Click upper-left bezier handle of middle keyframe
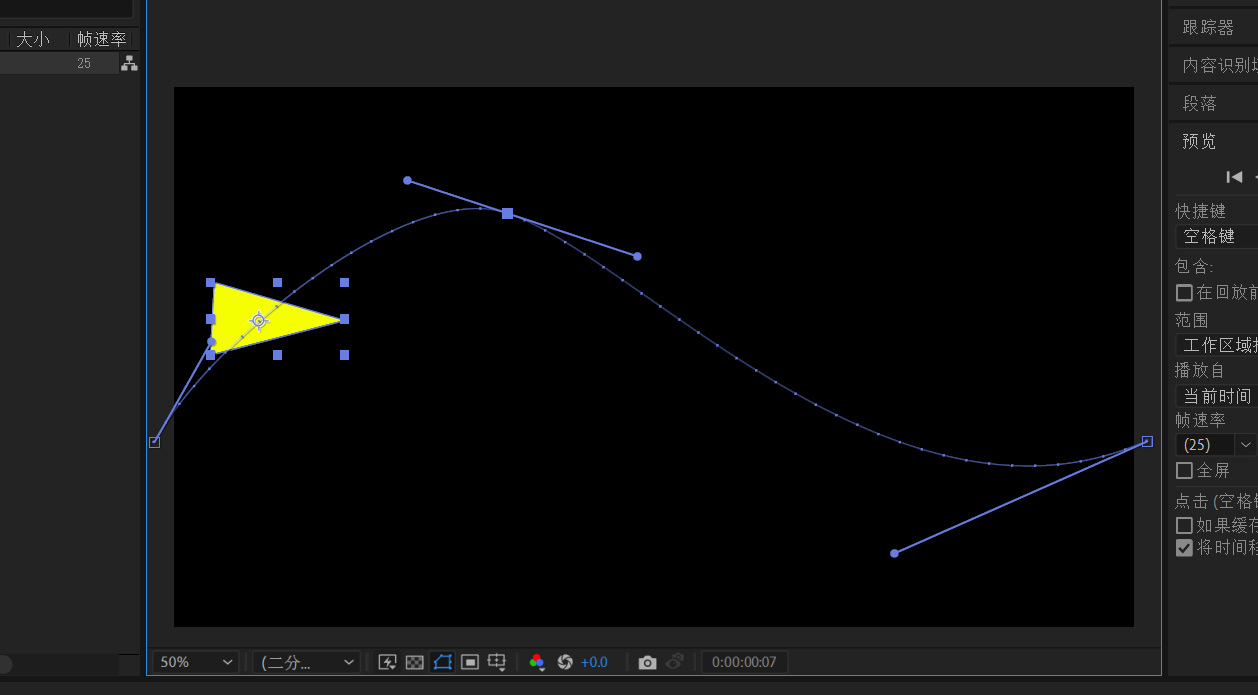This screenshot has height=695, width=1258. tap(407, 180)
